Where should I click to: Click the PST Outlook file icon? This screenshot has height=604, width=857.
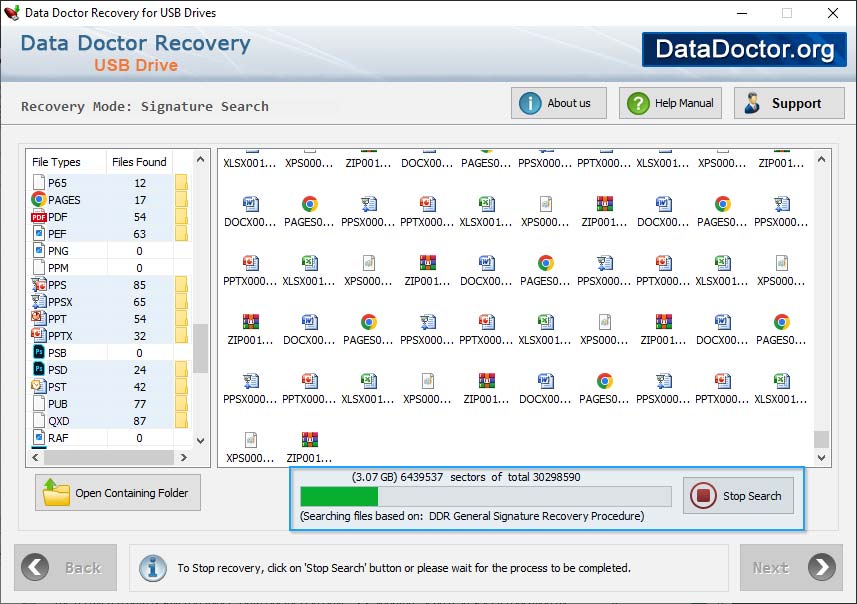pyautogui.click(x=39, y=386)
